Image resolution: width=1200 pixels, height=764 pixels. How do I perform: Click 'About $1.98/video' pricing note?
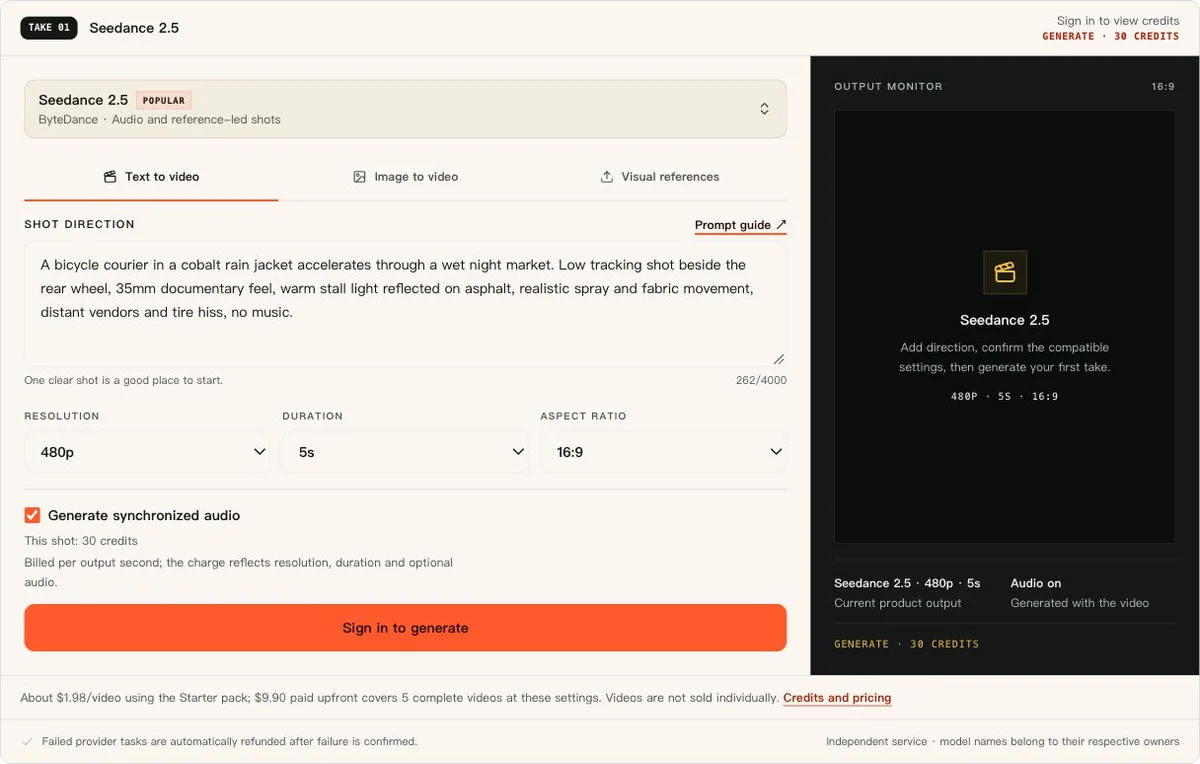tap(400, 698)
